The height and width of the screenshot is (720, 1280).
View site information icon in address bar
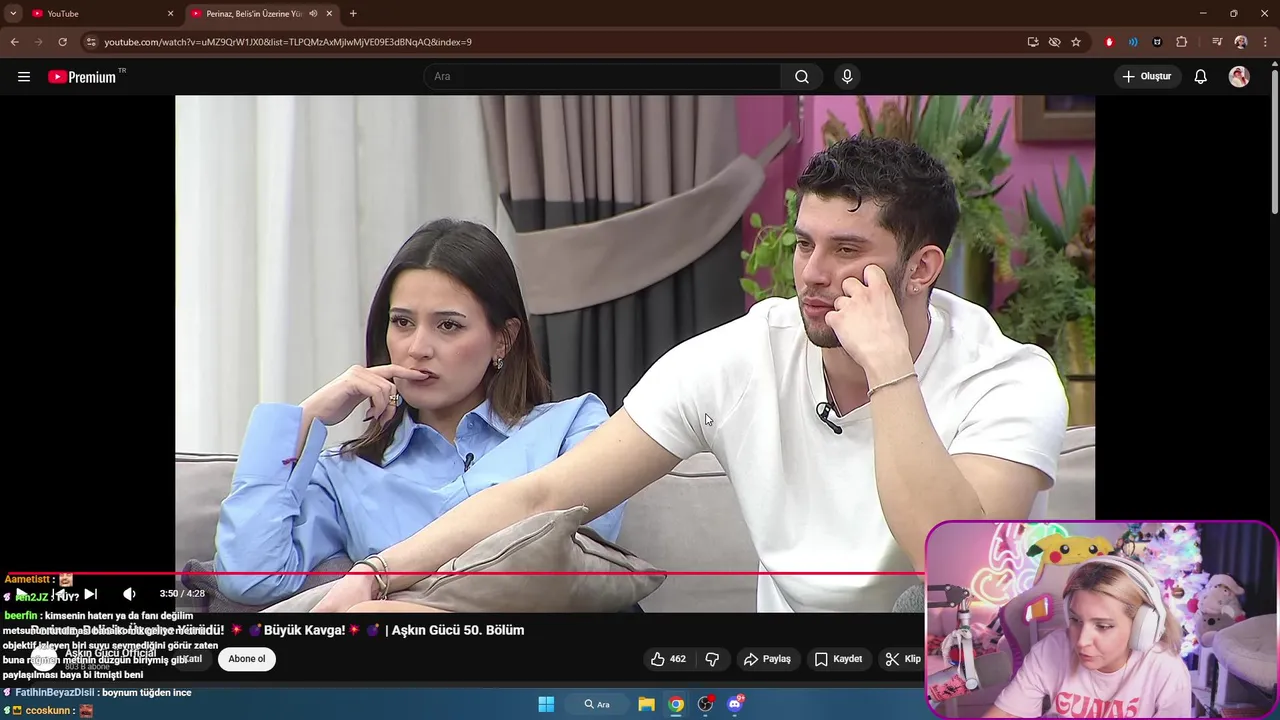pos(91,42)
